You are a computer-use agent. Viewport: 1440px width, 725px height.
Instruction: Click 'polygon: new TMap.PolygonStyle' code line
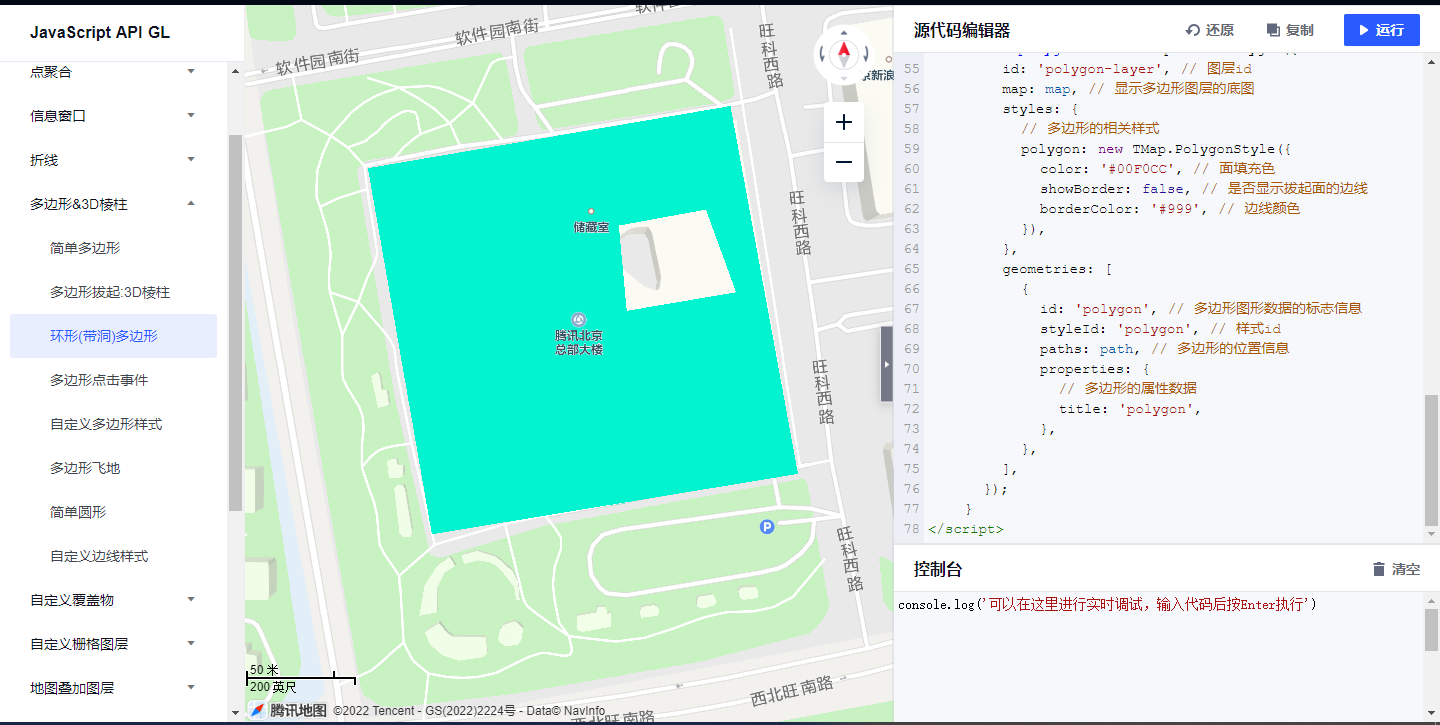pos(1157,149)
